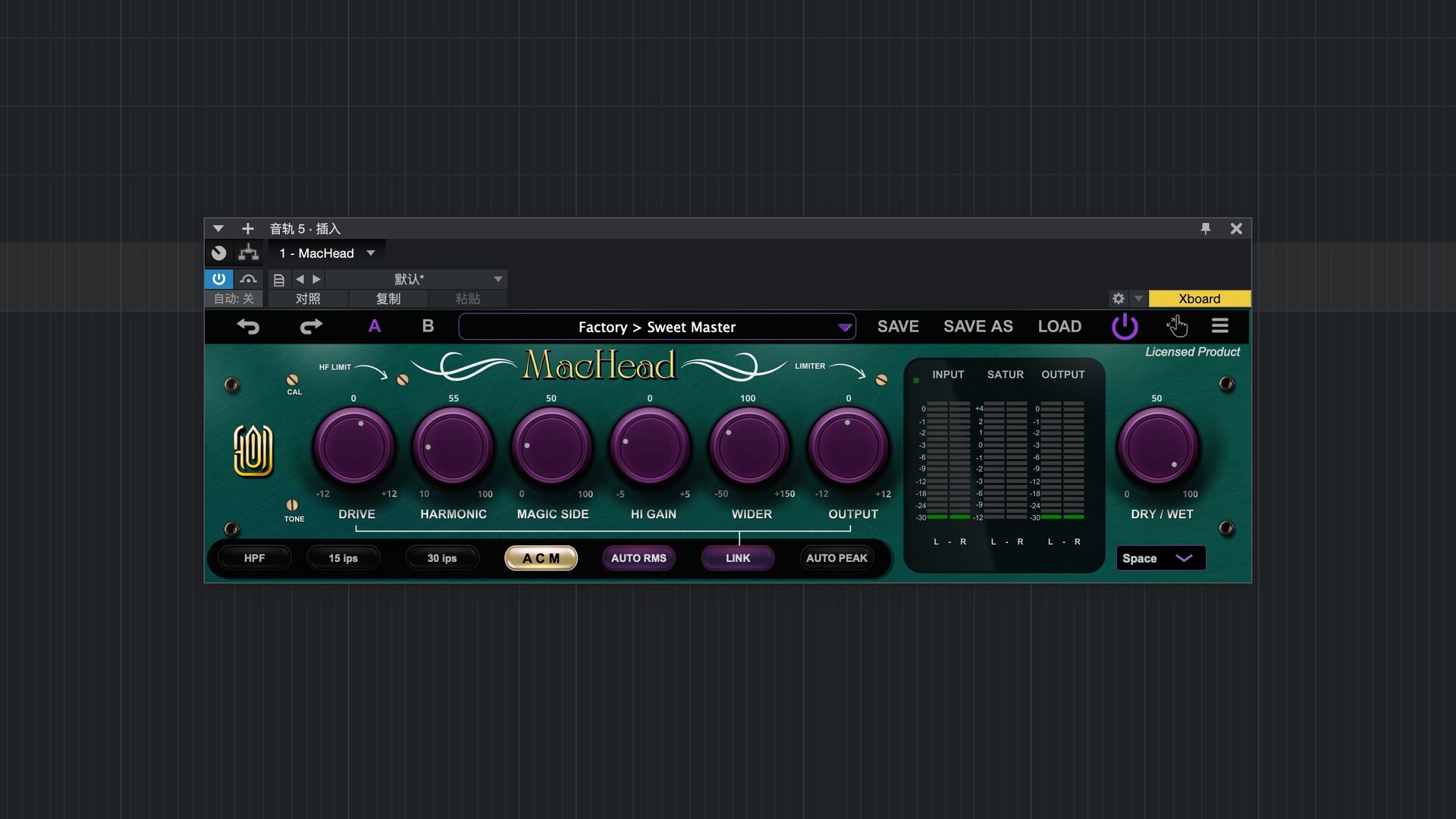Click the hand pointer icon
The height and width of the screenshot is (819, 1456).
[x=1176, y=326]
